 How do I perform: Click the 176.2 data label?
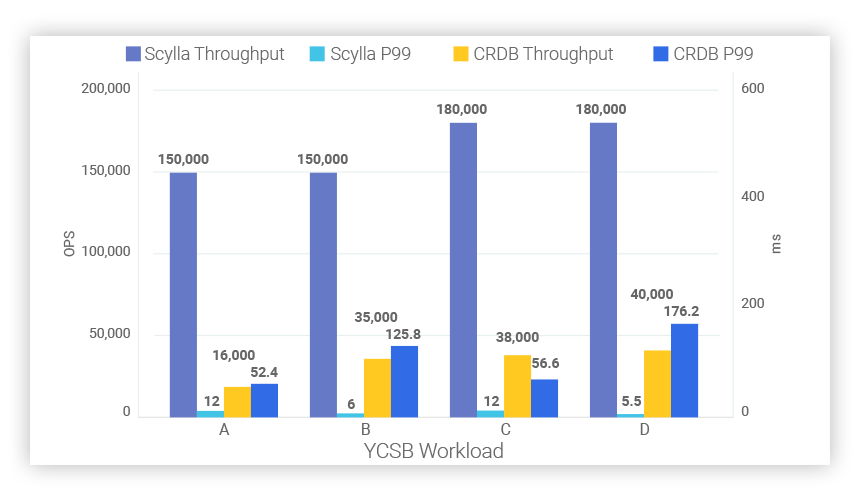click(x=681, y=311)
